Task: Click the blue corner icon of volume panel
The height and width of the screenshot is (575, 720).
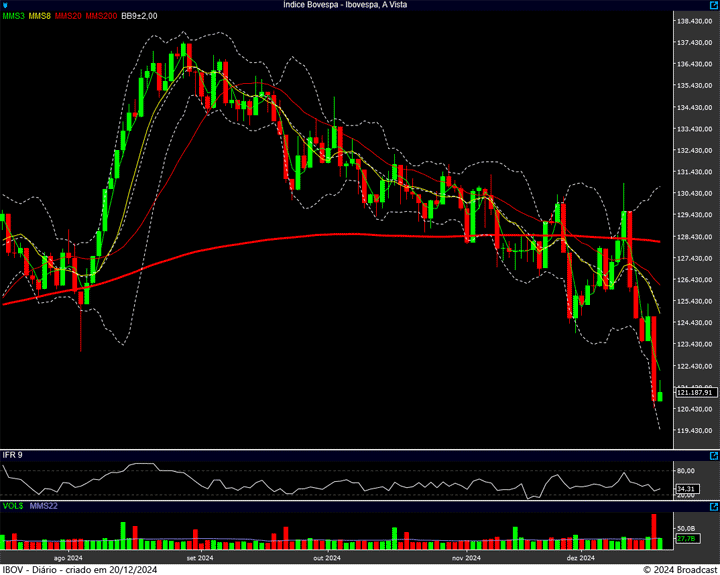Action: click(x=713, y=507)
